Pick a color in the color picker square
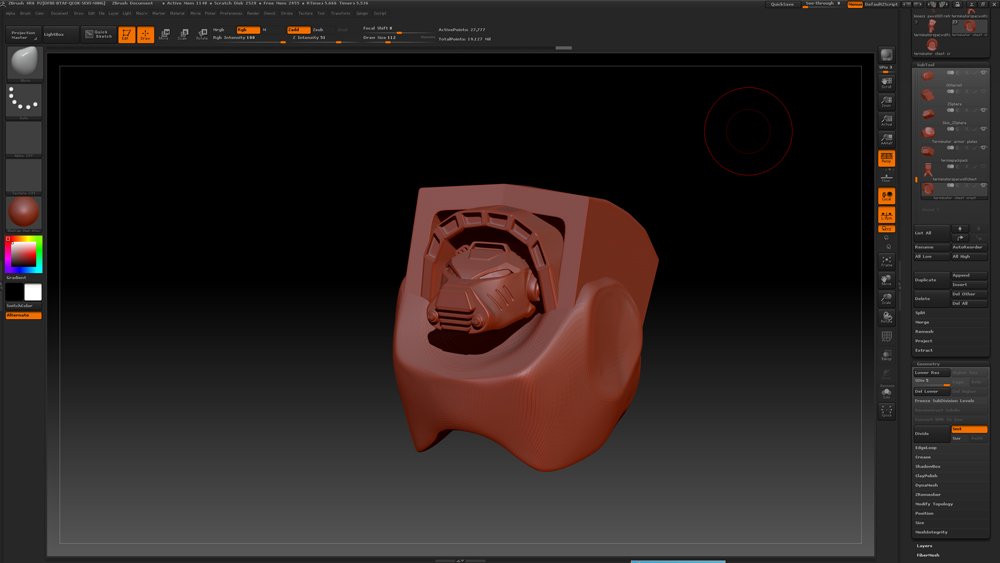 point(23,254)
